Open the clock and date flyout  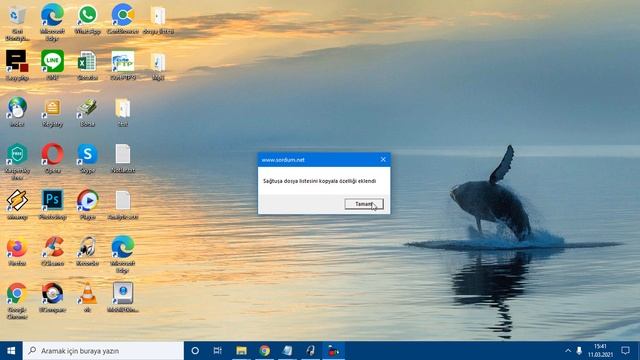pyautogui.click(x=600, y=351)
